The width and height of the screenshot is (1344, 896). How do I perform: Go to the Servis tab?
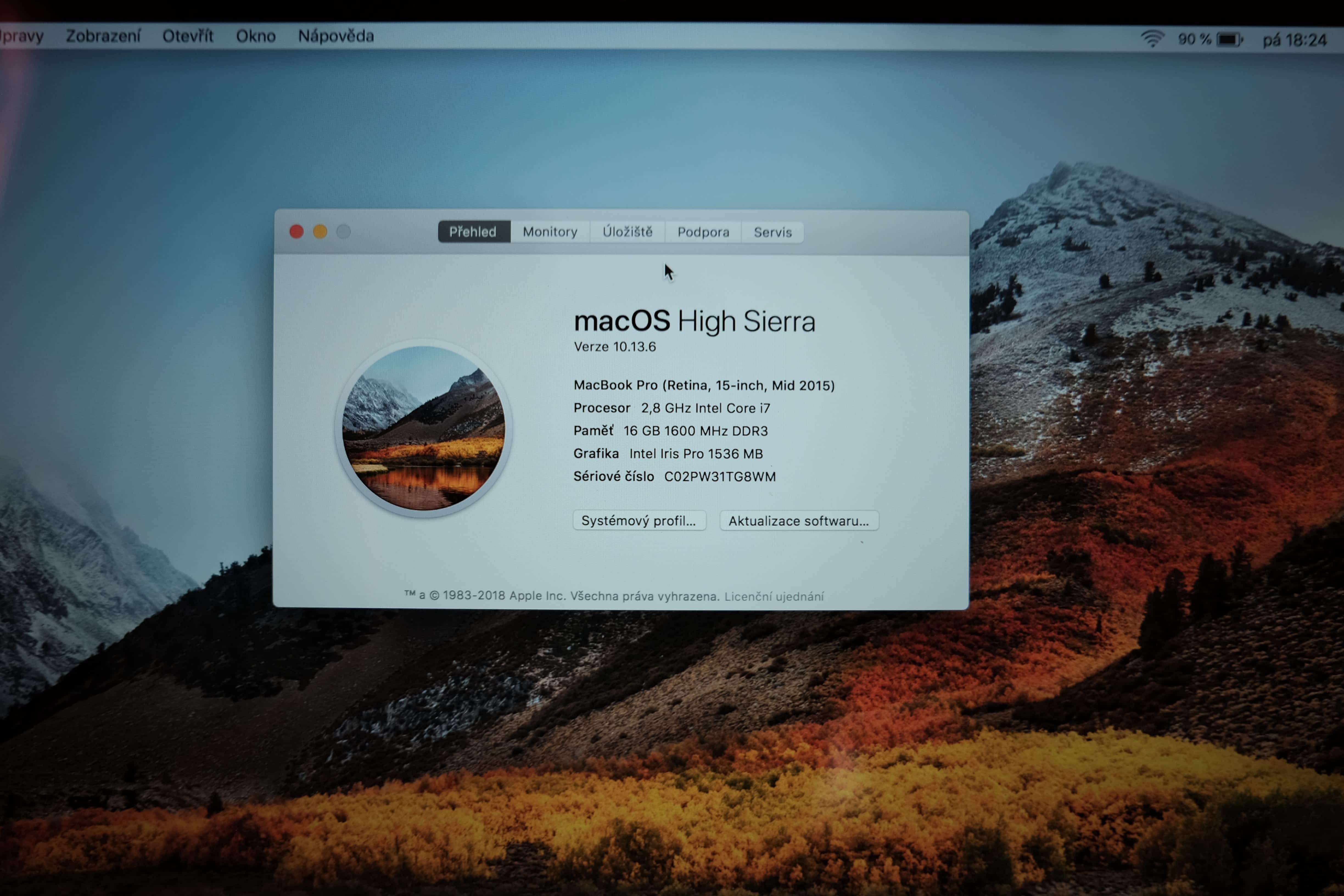(x=772, y=232)
